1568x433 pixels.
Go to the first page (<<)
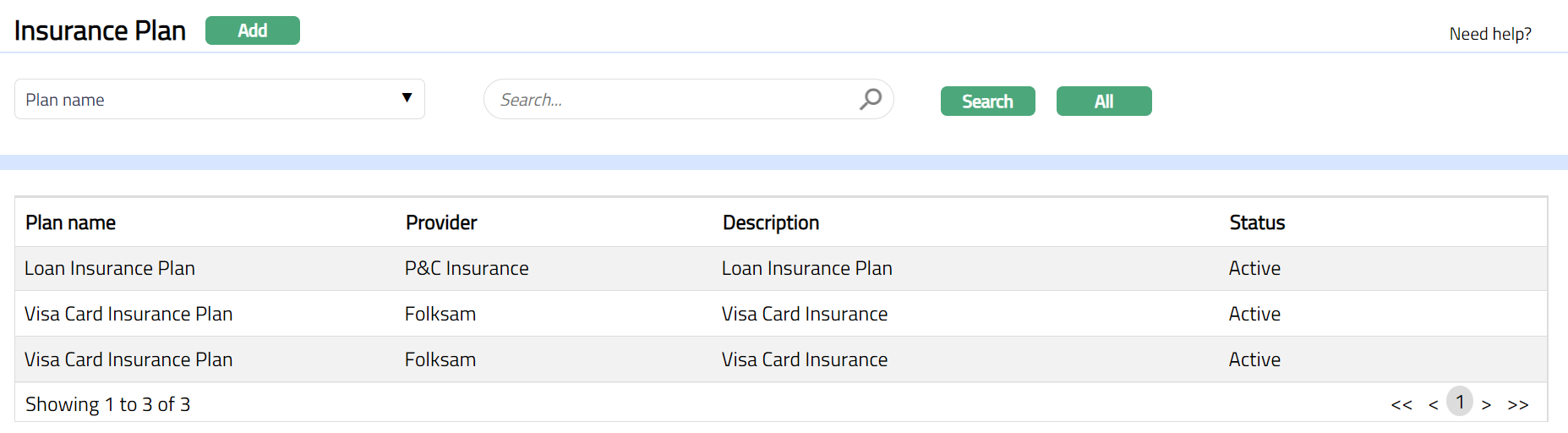(1401, 405)
